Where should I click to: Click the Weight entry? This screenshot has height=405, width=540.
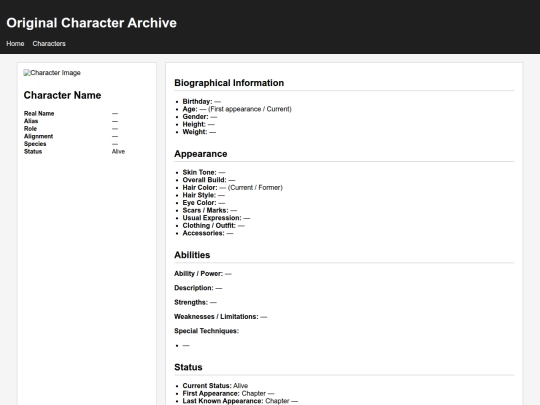199,132
